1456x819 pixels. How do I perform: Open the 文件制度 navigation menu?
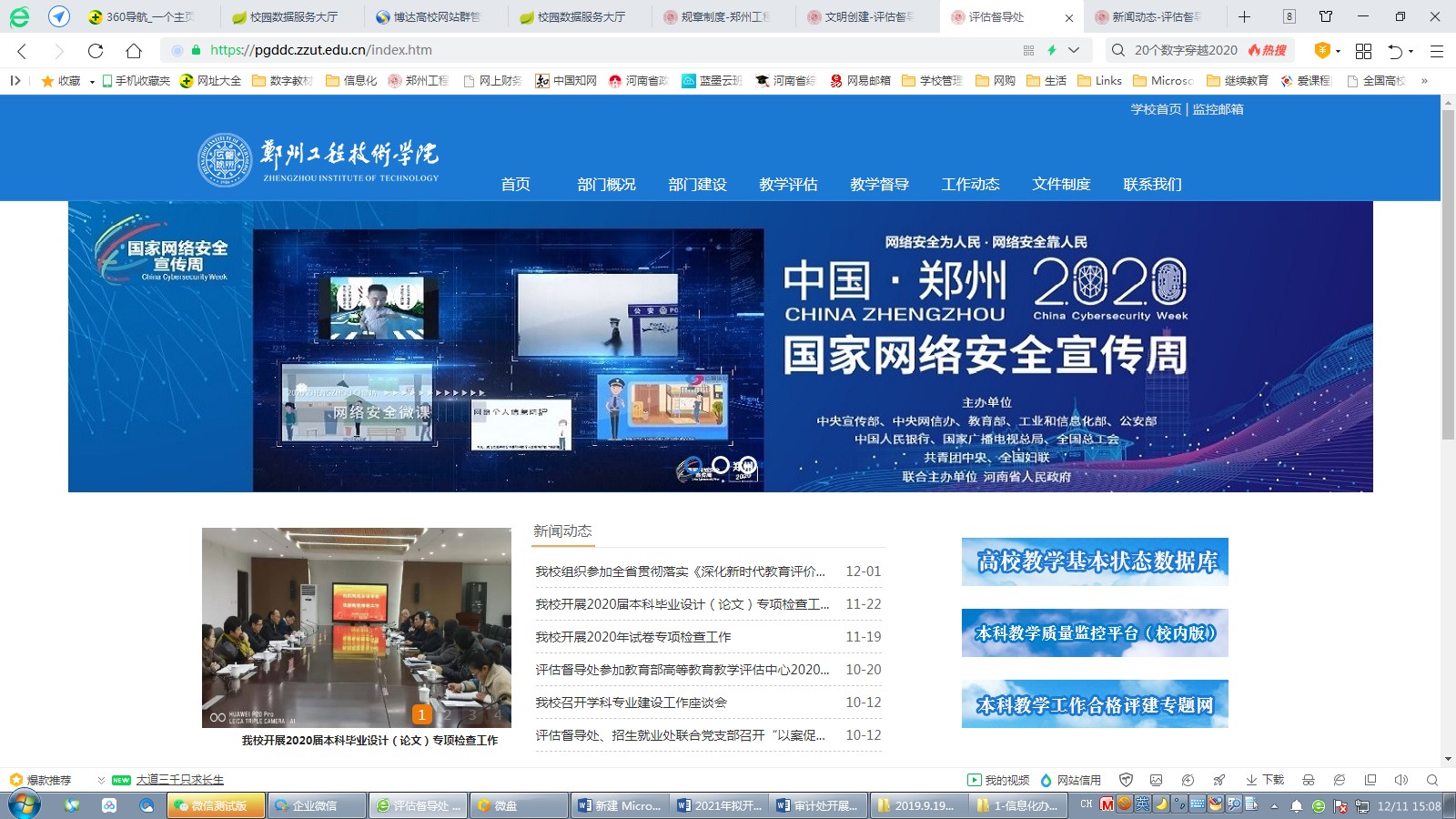(x=1061, y=184)
